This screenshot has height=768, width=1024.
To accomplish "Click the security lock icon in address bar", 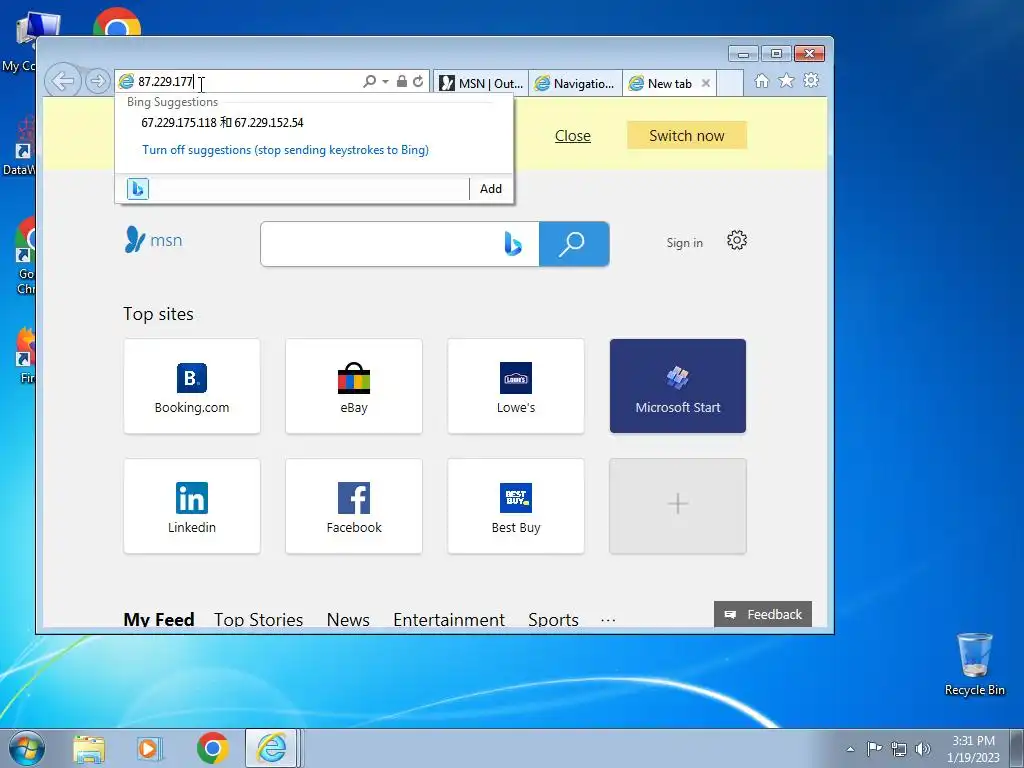I will point(402,81).
